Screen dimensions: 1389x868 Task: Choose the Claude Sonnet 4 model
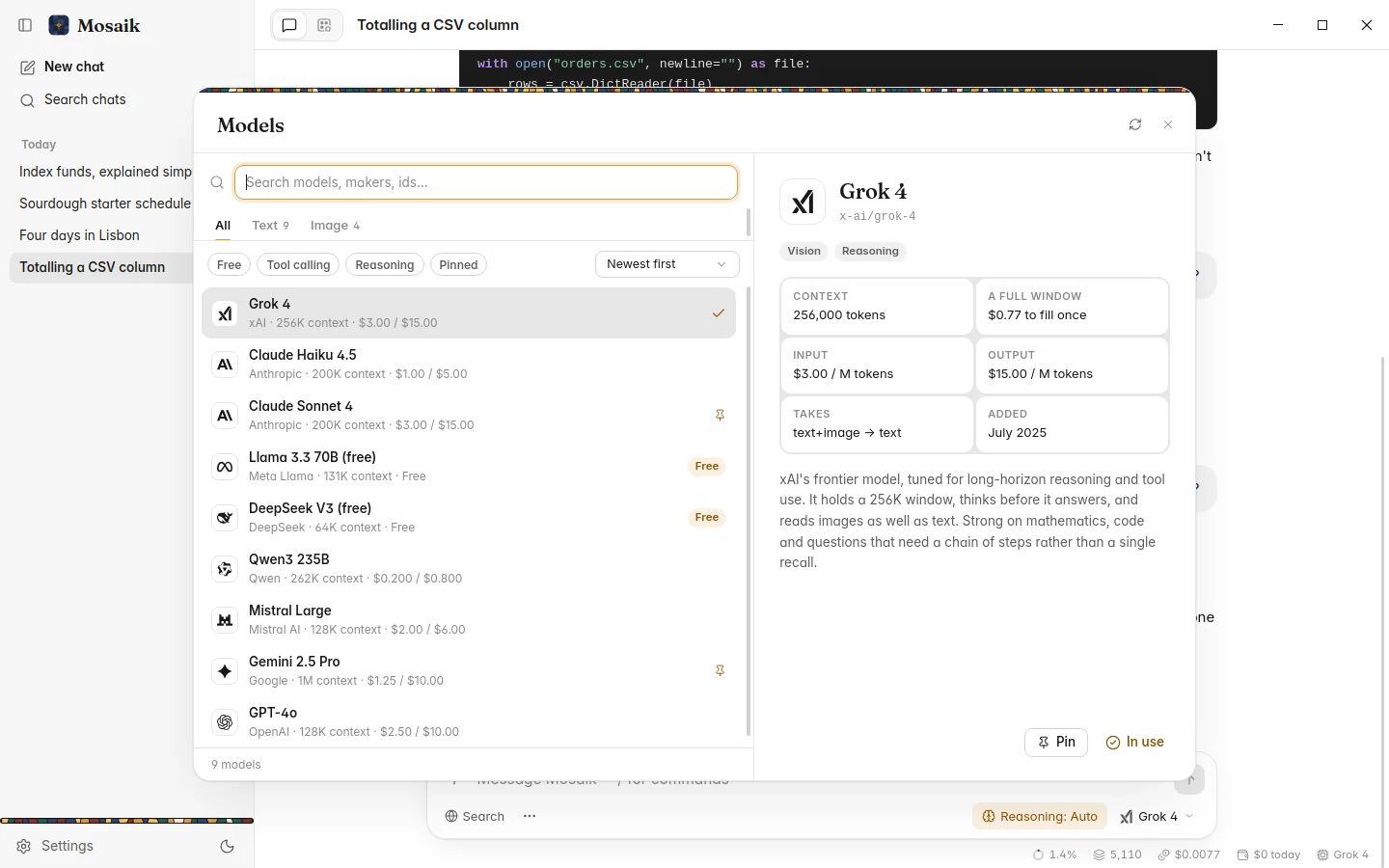469,415
